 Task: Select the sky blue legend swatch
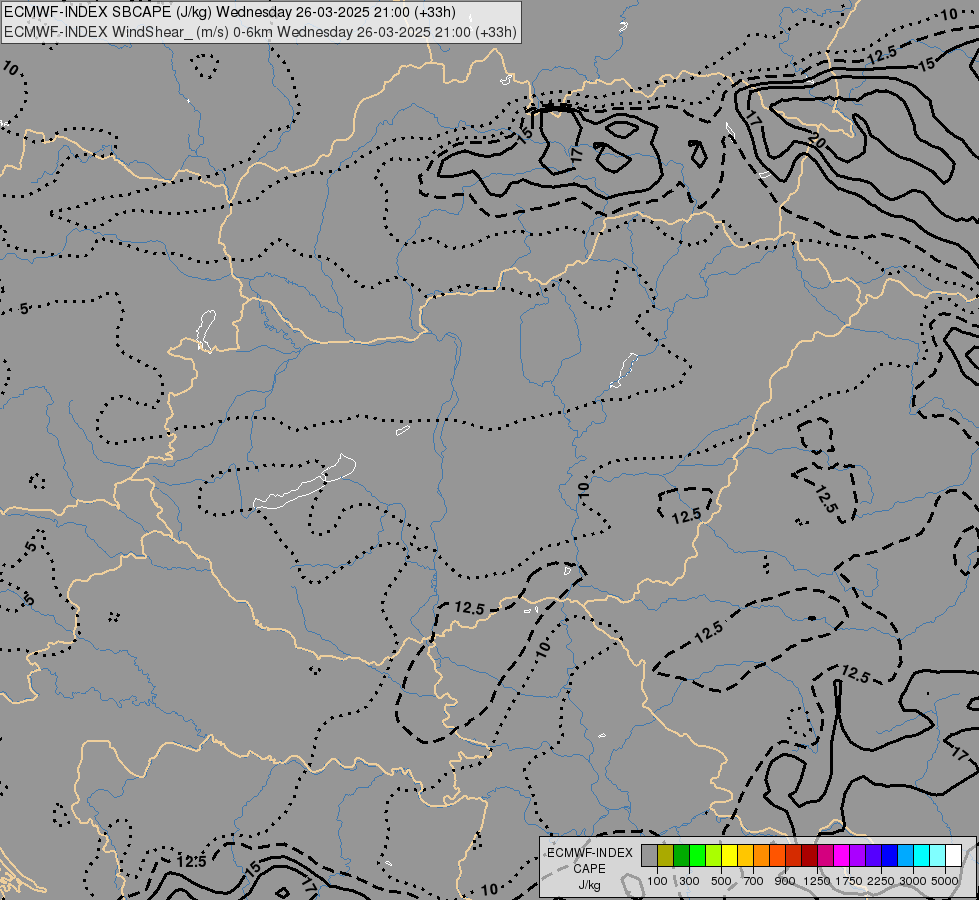[905, 855]
